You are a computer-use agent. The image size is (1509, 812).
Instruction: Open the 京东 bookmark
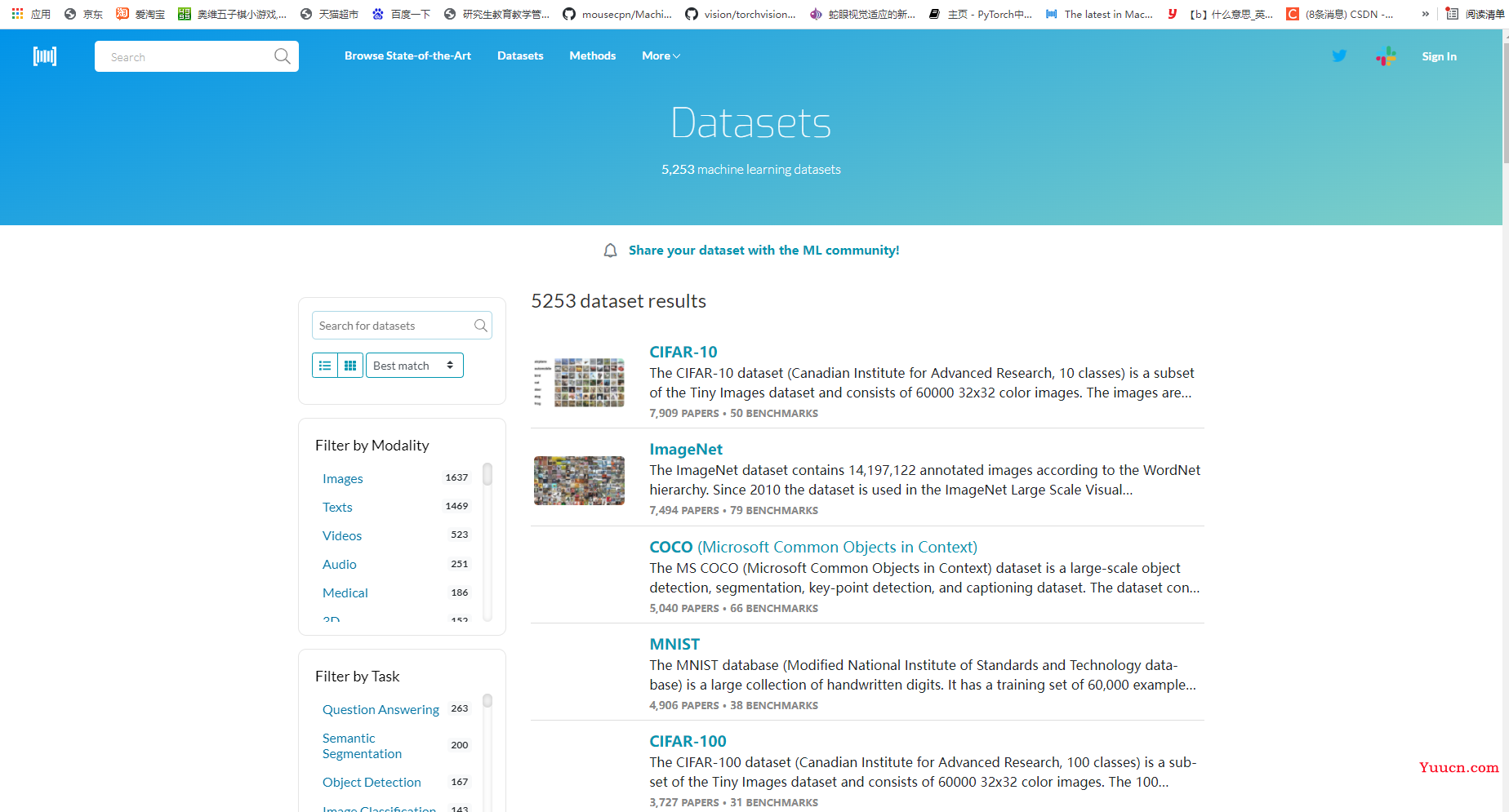(83, 14)
